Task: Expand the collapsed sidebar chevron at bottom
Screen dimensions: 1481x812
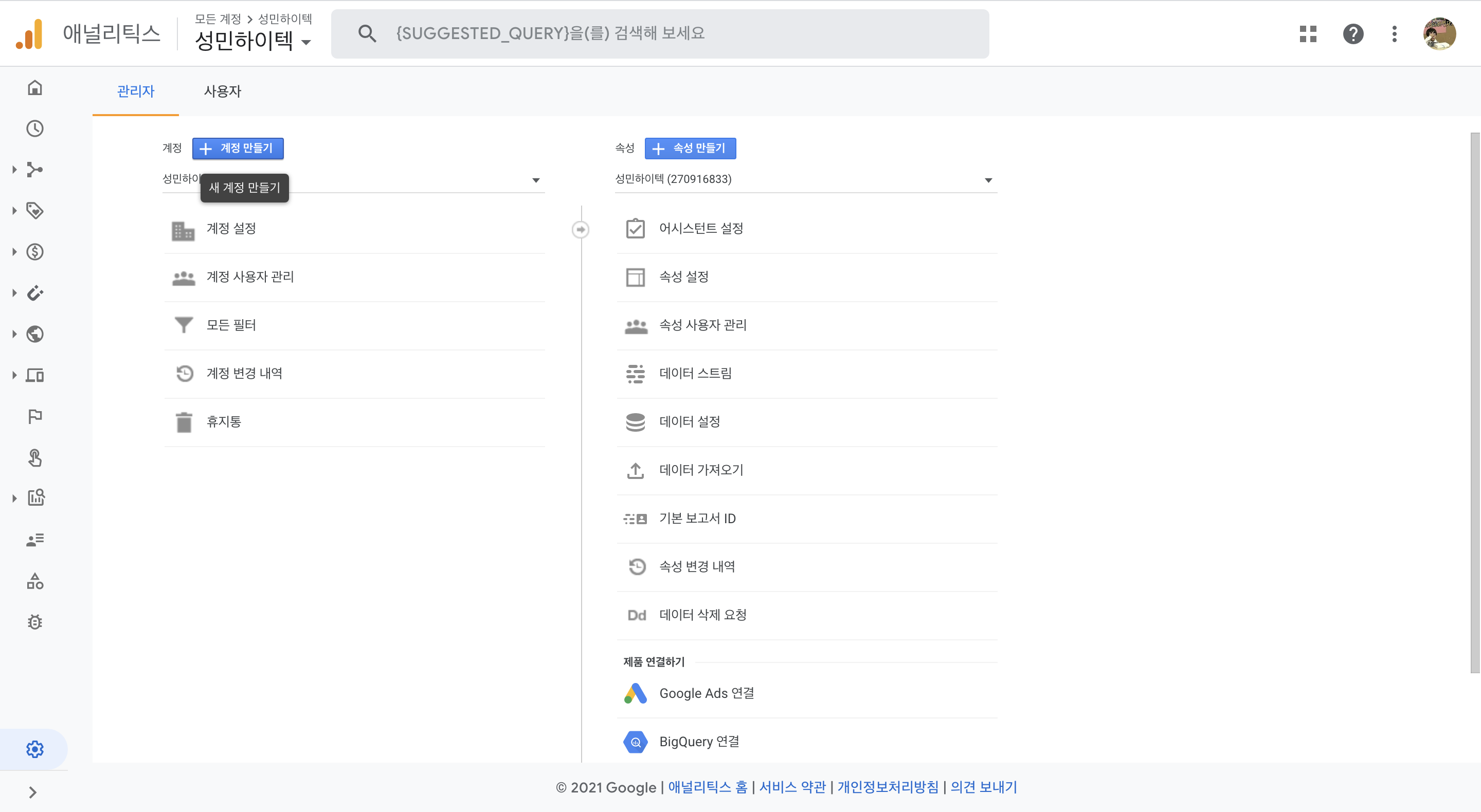Action: (33, 792)
